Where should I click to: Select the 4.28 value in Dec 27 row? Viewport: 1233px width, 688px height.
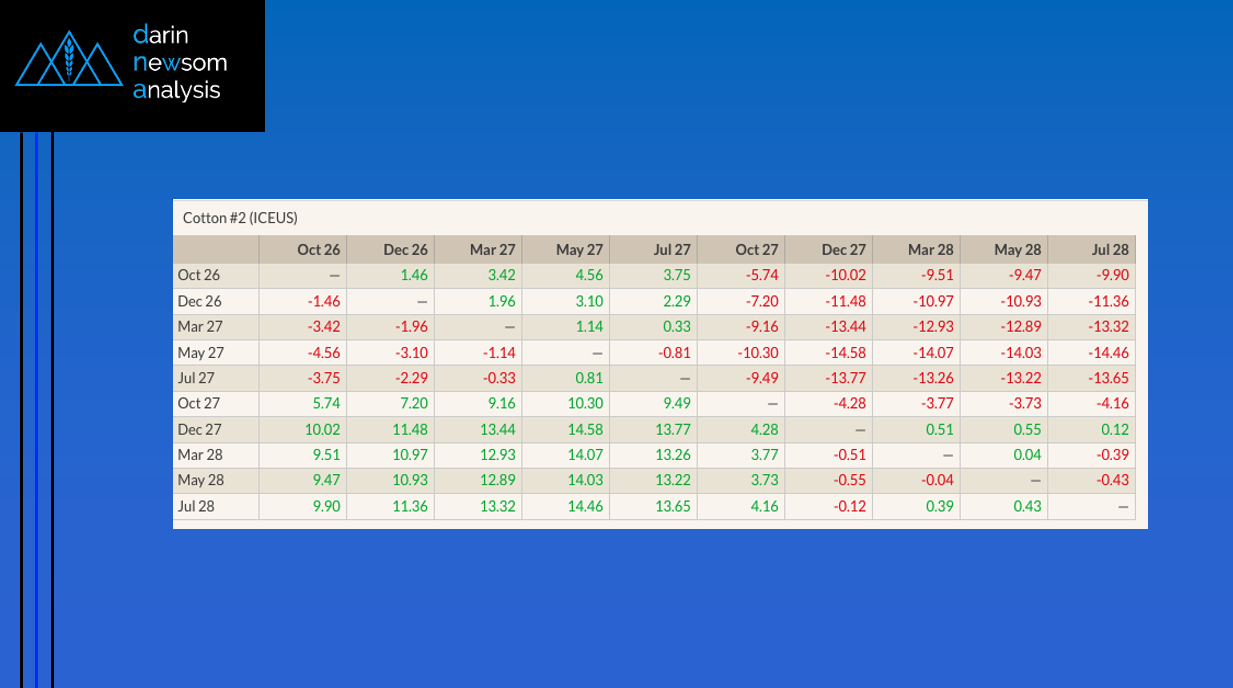[x=764, y=429]
